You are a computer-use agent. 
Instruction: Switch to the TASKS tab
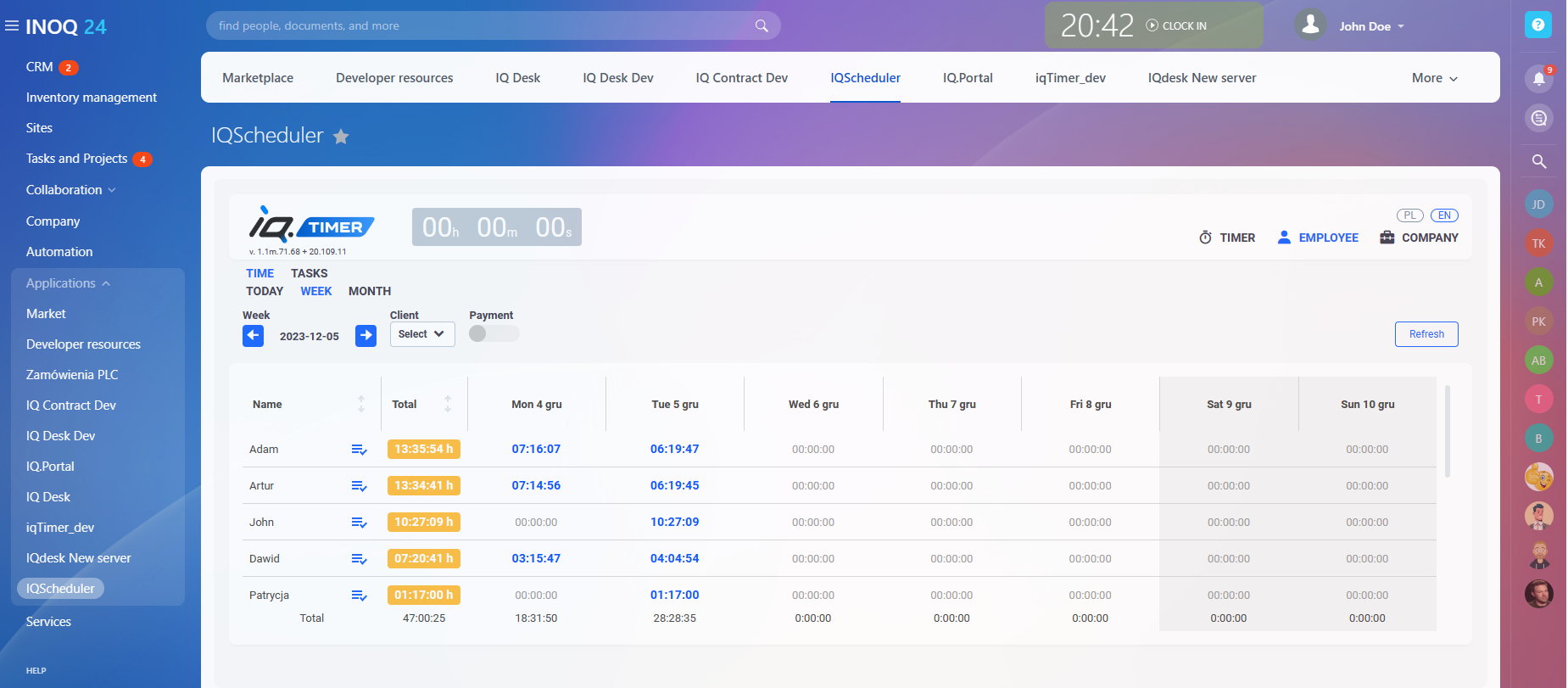(309, 273)
